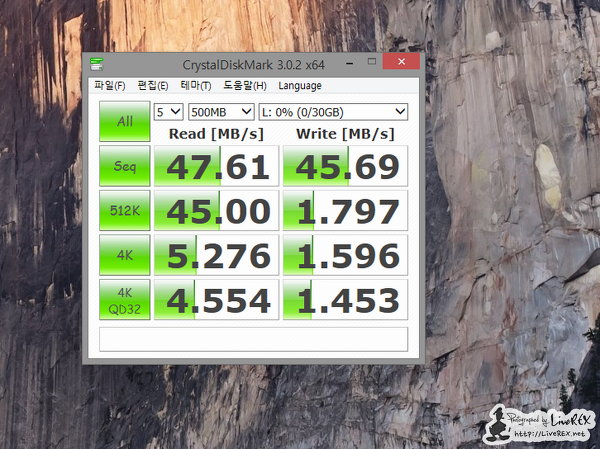Click the Read [MB/s] column header

coord(216,134)
